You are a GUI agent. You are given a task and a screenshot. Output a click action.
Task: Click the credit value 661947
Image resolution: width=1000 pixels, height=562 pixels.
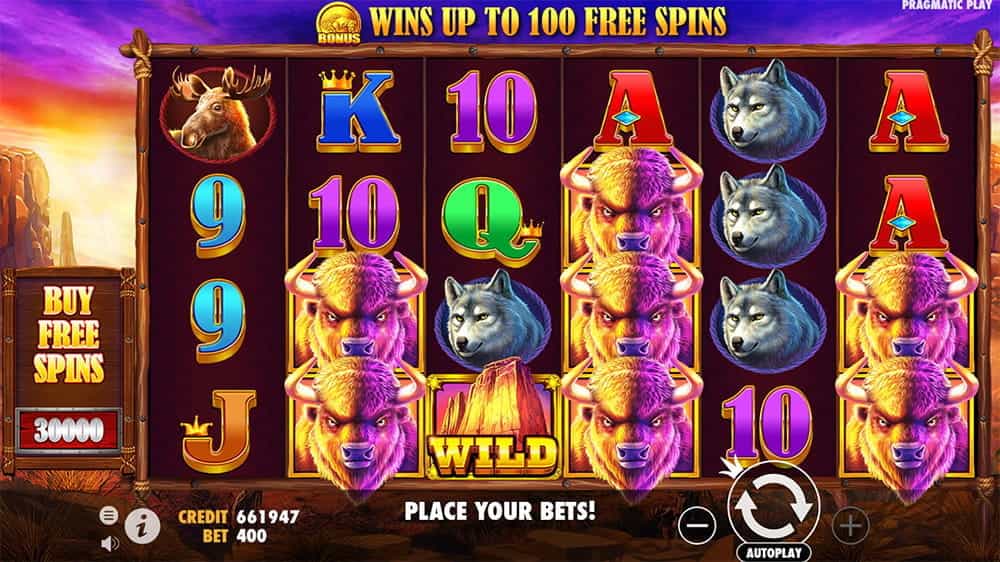[268, 517]
